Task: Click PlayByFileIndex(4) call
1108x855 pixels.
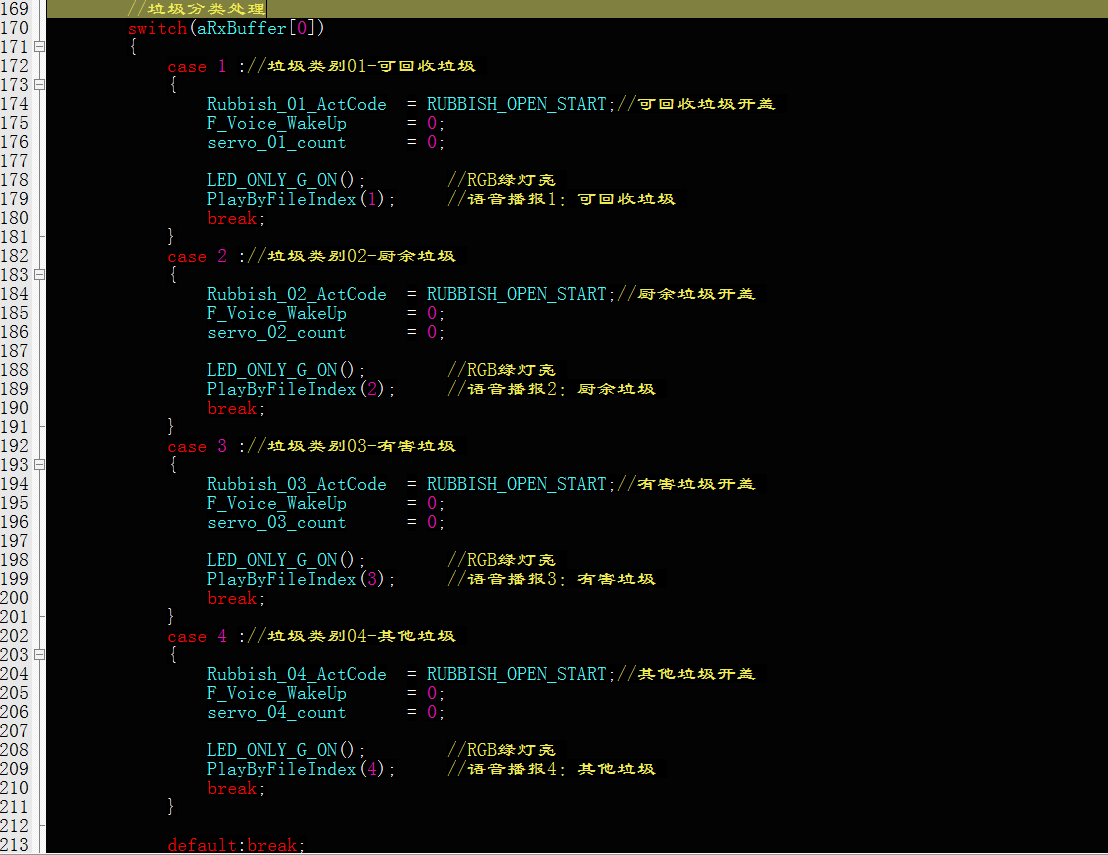Action: [295, 770]
